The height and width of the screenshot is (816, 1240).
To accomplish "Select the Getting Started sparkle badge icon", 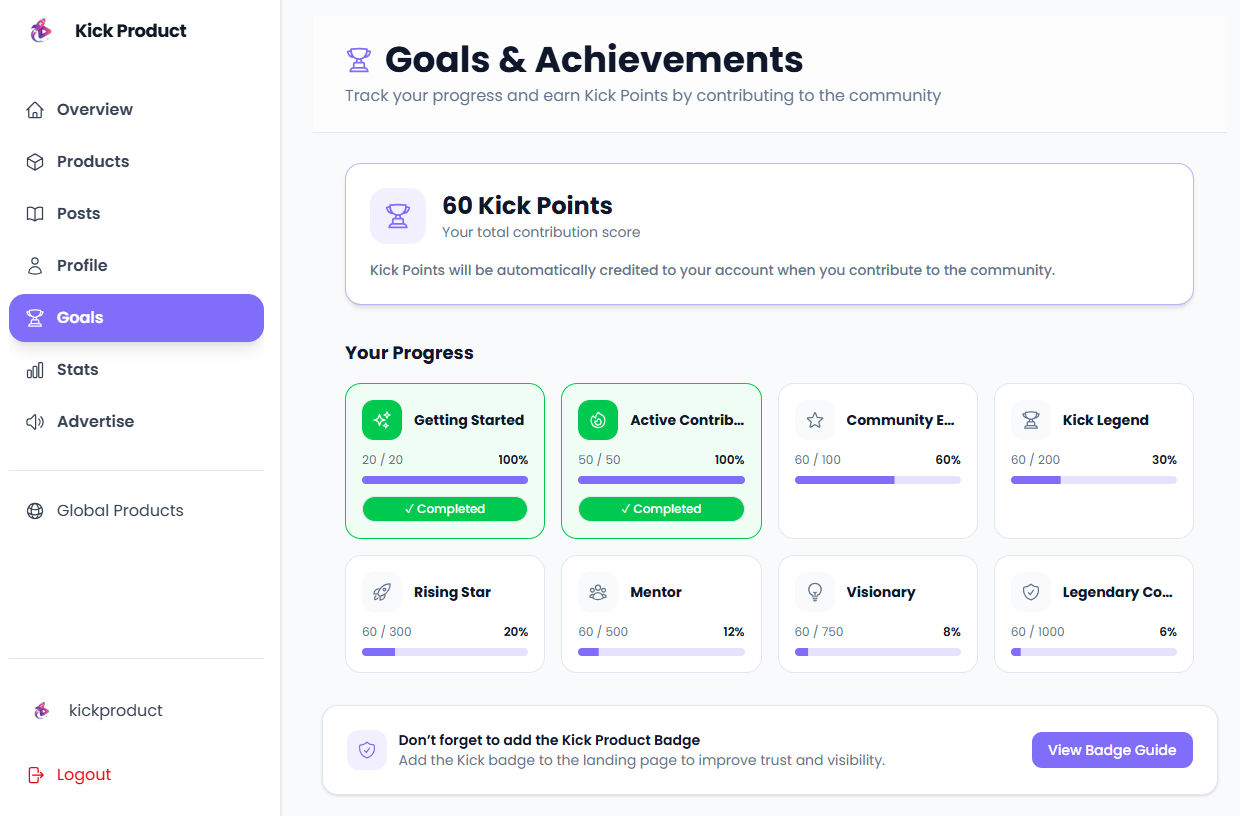I will pos(381,420).
